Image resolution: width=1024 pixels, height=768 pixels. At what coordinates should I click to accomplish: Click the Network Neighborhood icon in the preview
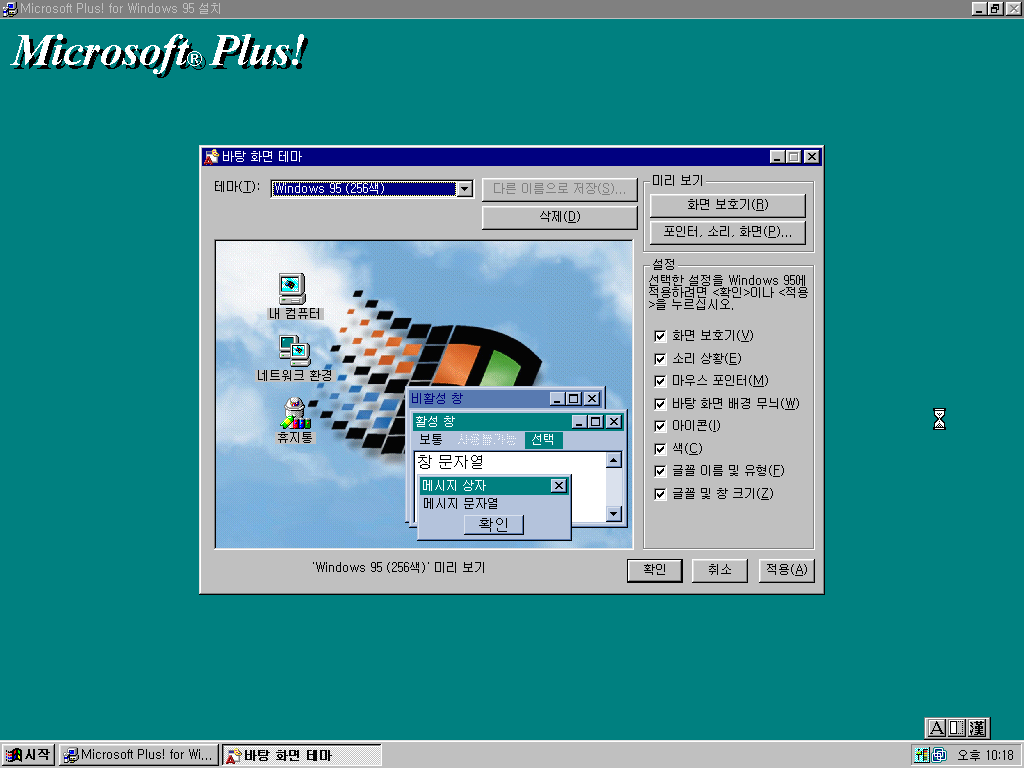[x=295, y=351]
